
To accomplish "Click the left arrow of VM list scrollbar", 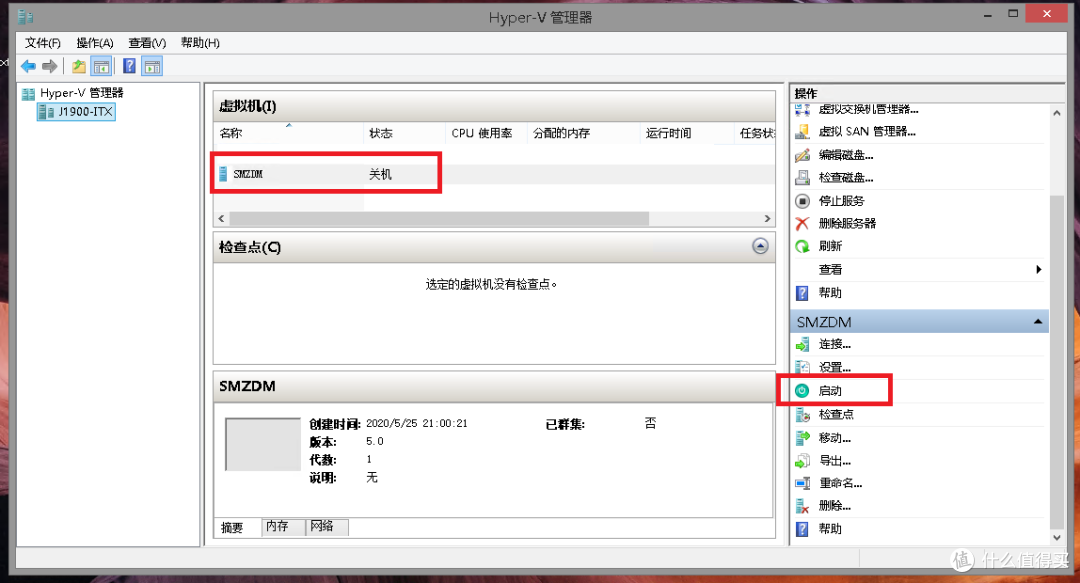I will 221,218.
